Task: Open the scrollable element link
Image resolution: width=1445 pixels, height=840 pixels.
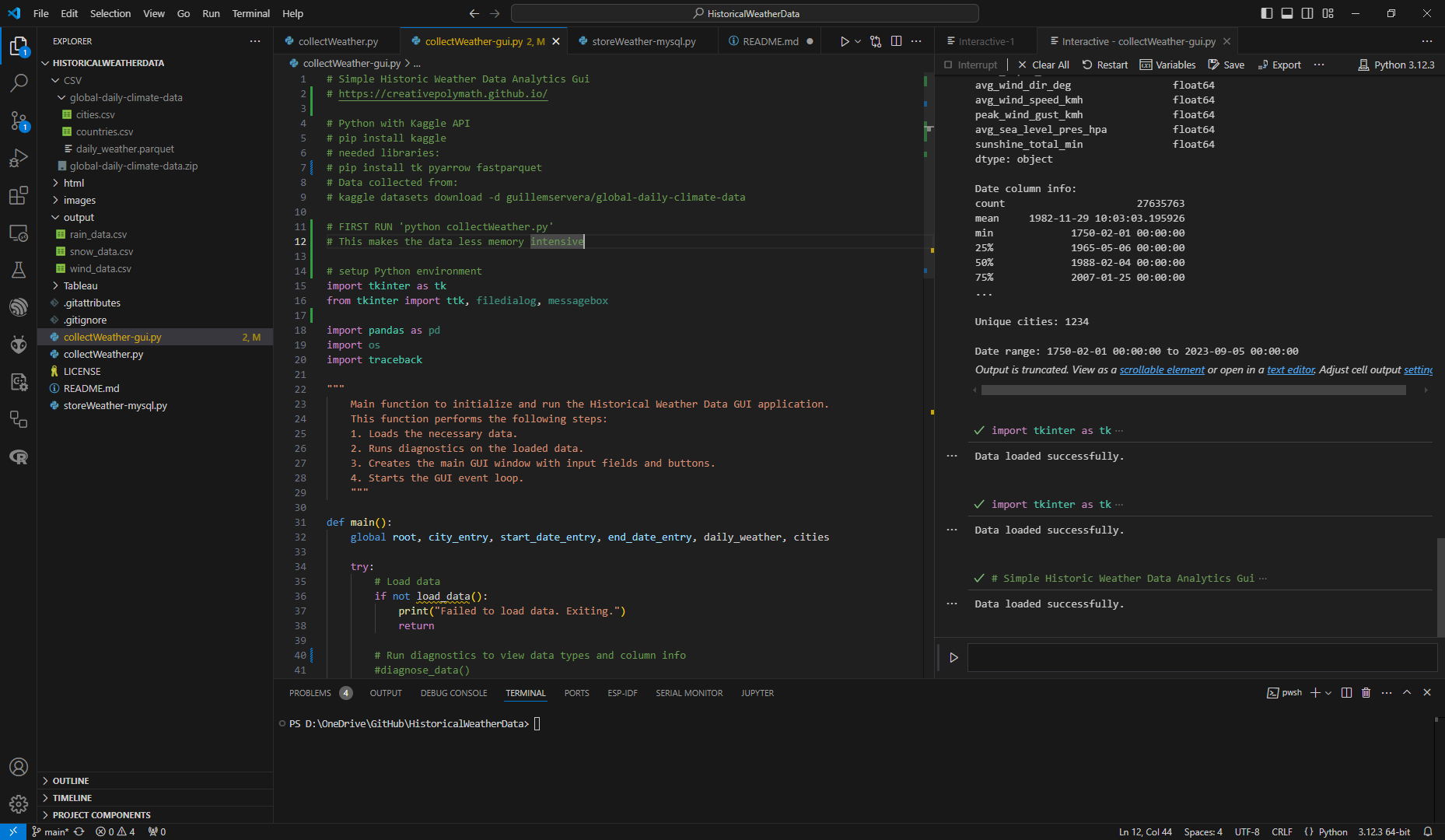Action: click(x=1162, y=369)
